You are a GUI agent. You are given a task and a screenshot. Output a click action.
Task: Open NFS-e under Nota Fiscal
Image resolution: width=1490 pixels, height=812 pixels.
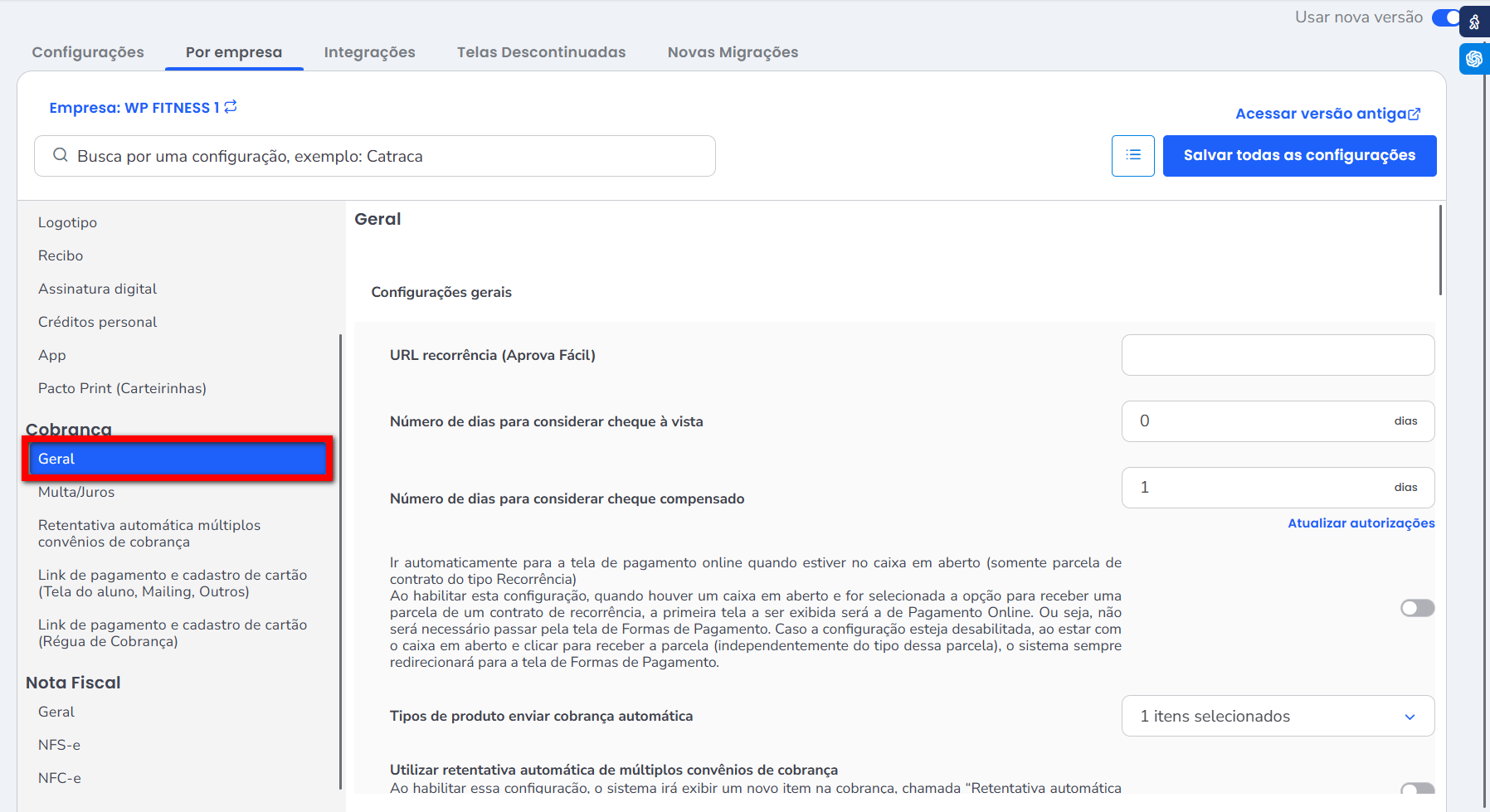[59, 745]
